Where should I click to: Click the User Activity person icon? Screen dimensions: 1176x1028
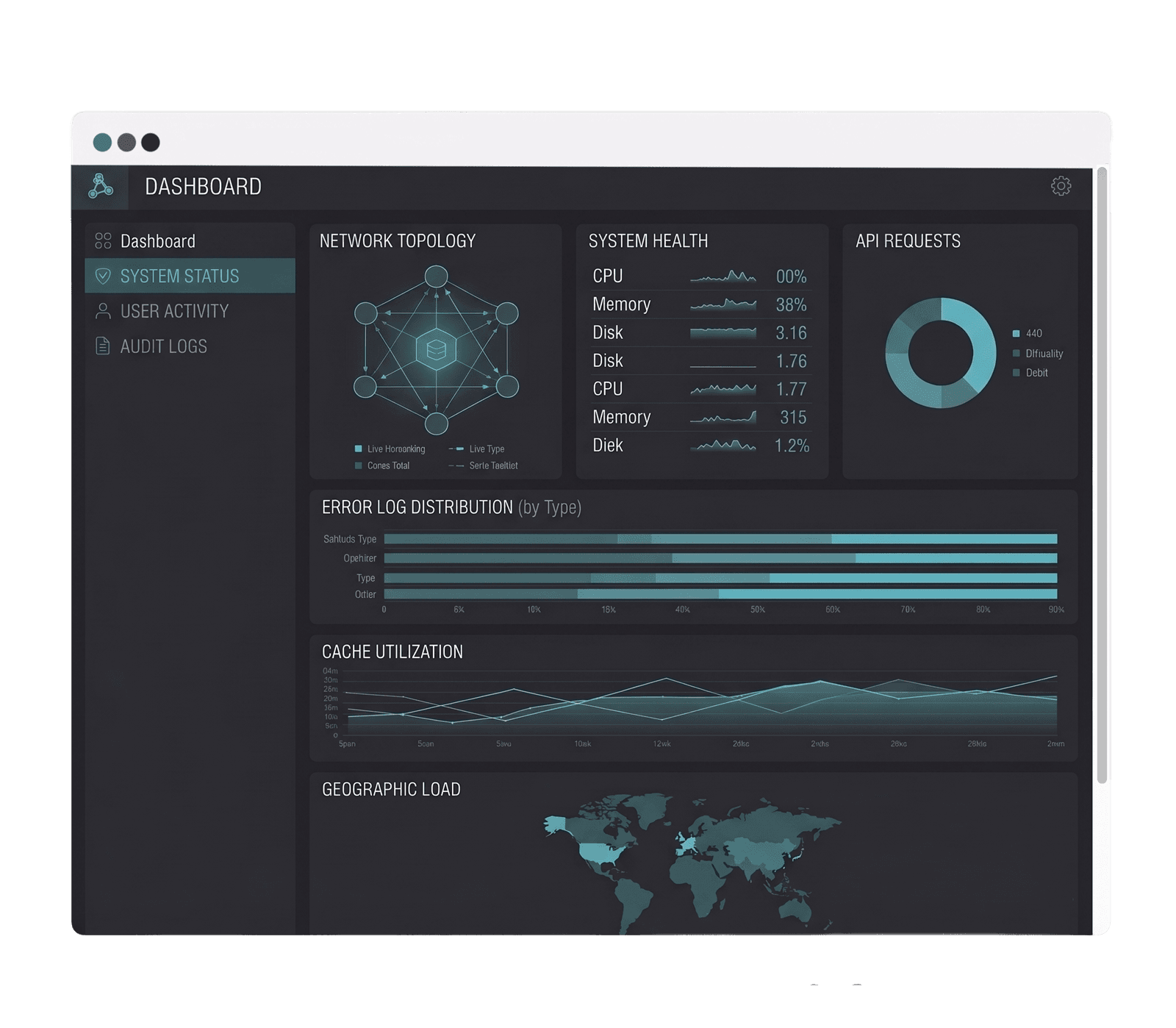click(x=103, y=311)
